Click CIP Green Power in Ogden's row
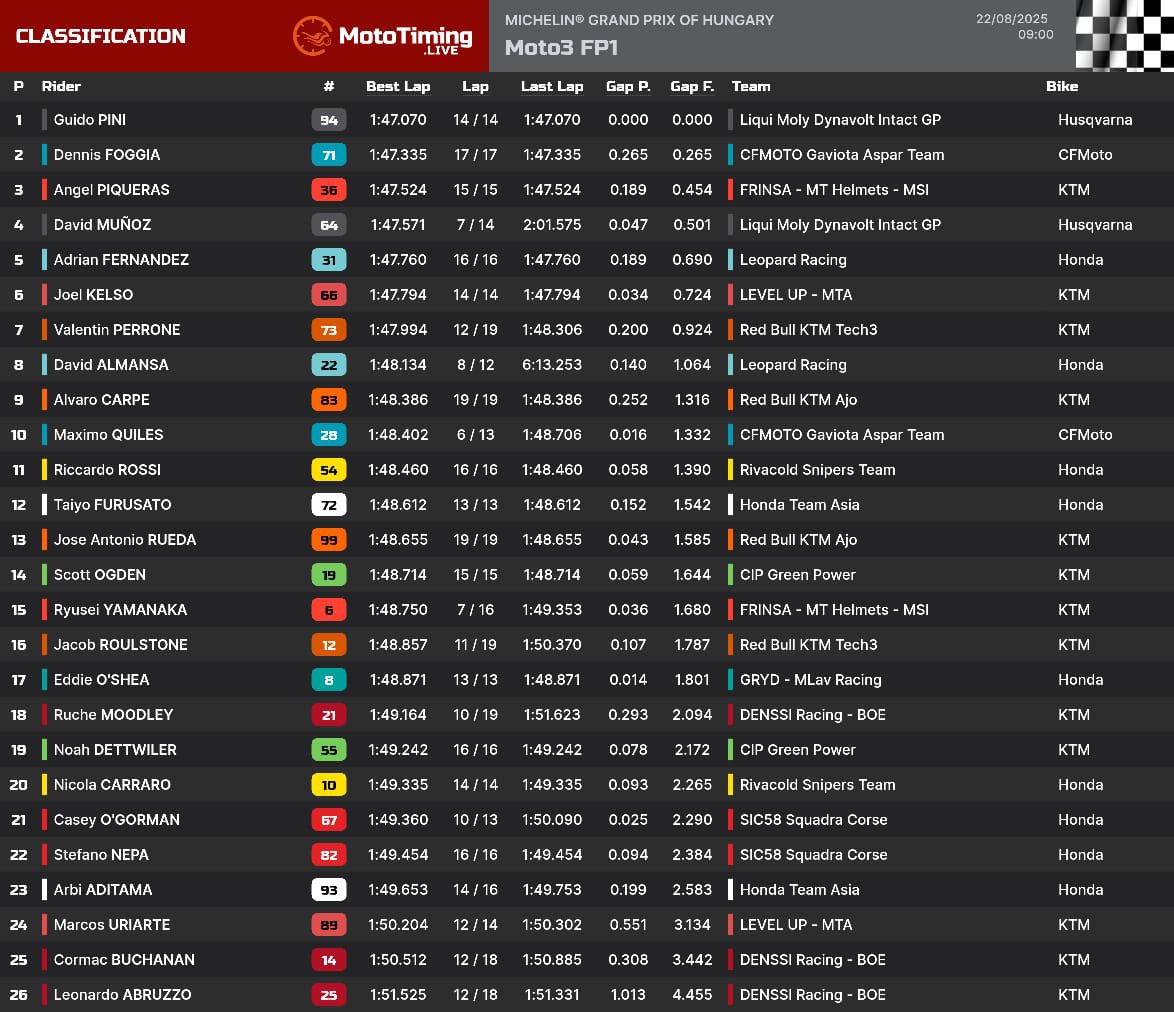 click(x=797, y=575)
